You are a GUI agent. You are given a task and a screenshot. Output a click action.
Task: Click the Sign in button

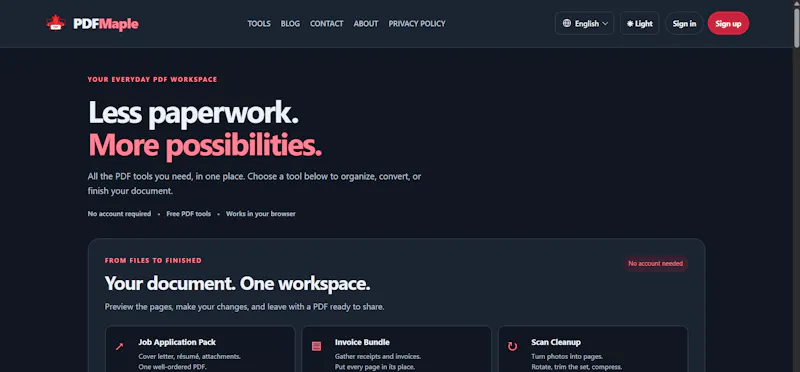coord(684,23)
